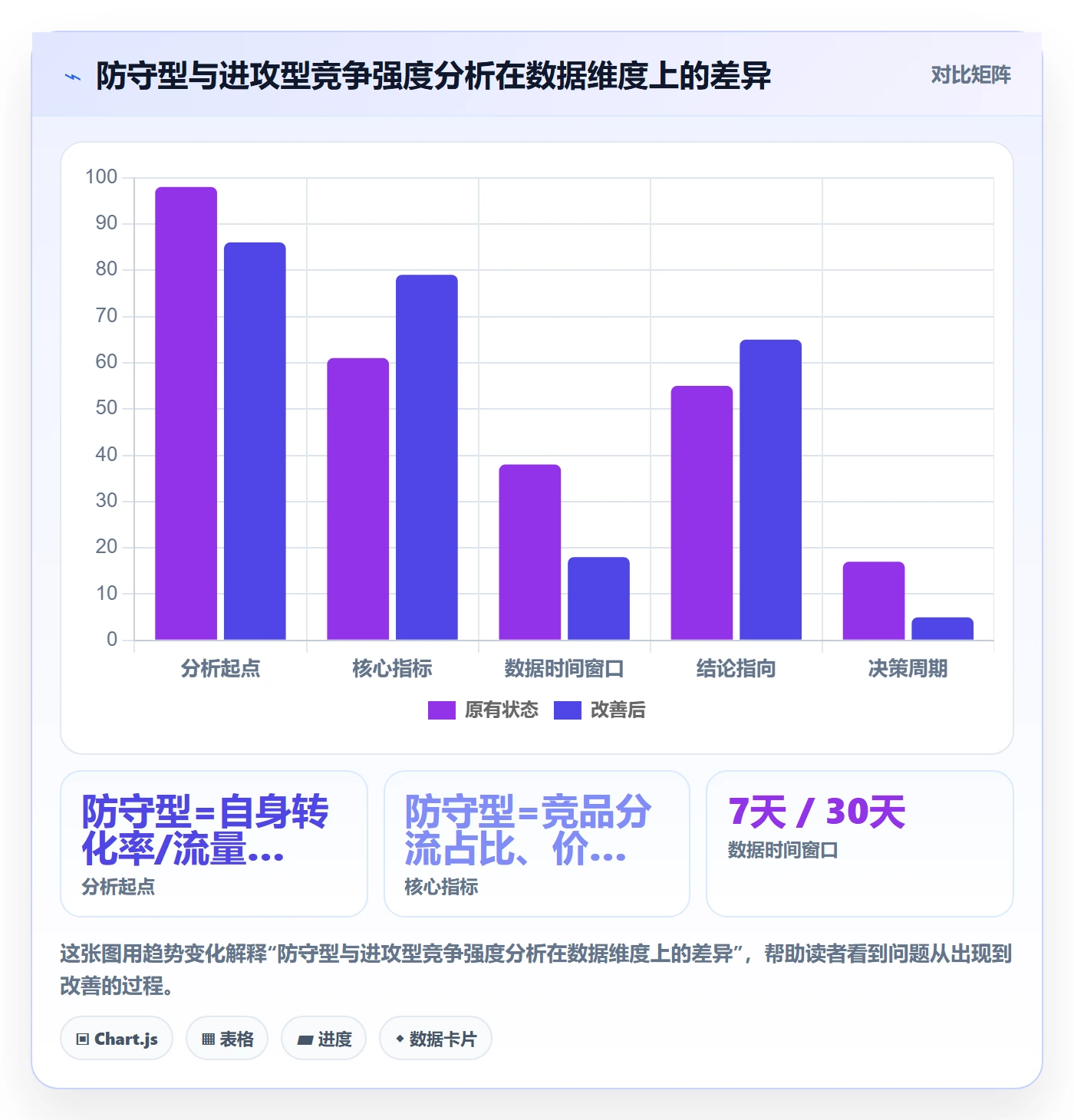Click the 0 y-axis tick value
Viewport: 1074px width, 1120px height.
(112, 640)
